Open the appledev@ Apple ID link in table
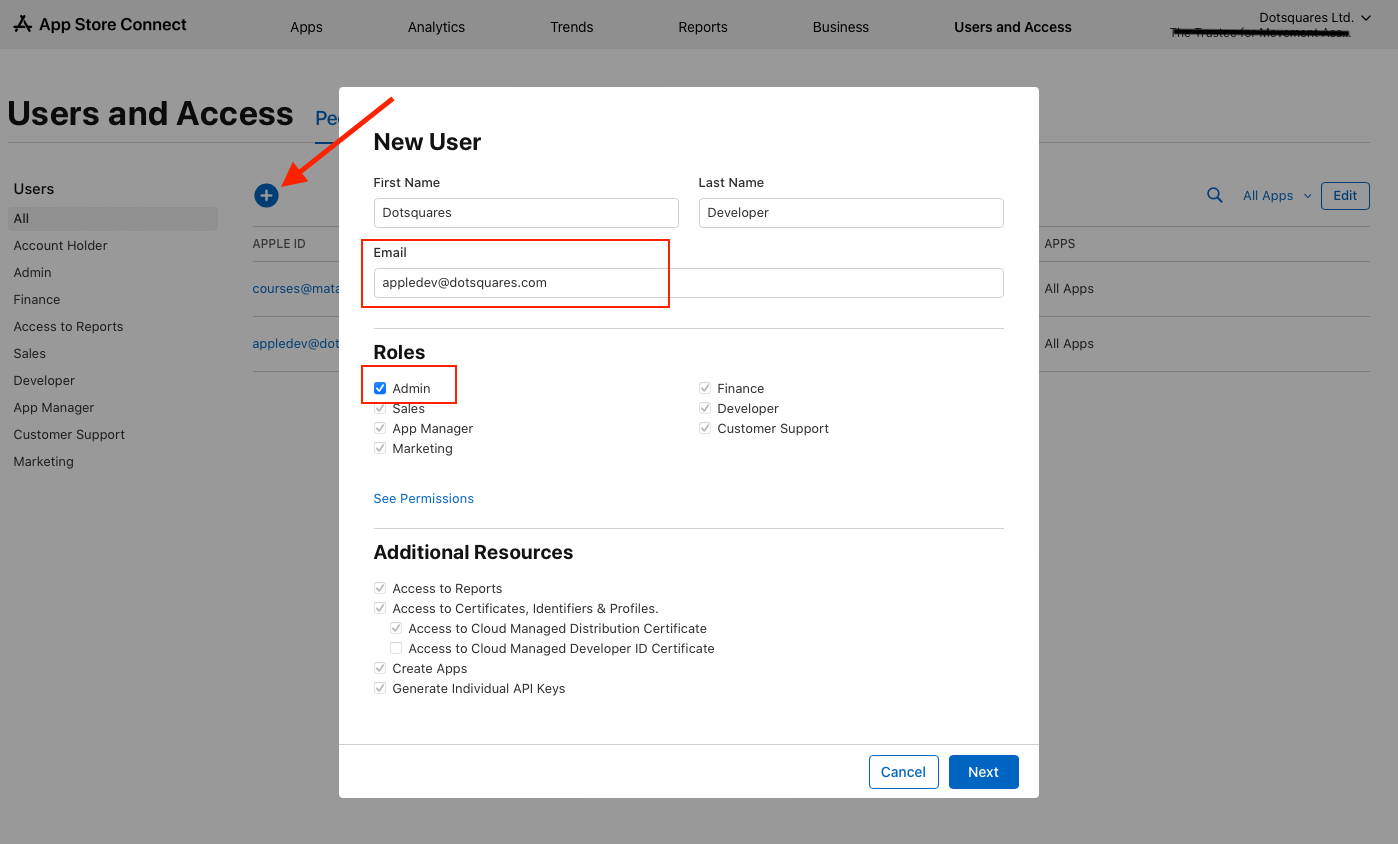 point(296,343)
